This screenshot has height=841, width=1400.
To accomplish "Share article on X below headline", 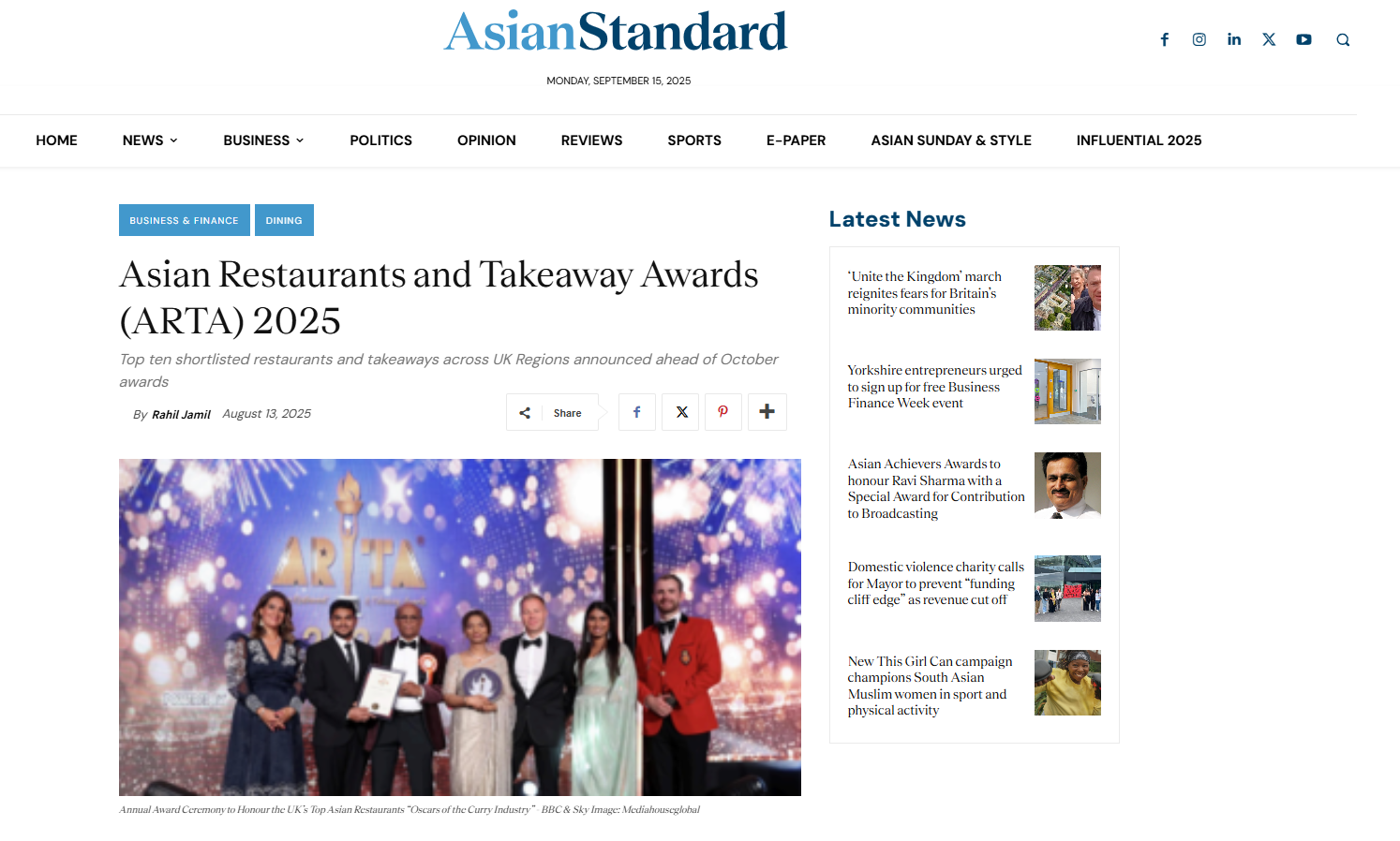I will click(x=681, y=412).
